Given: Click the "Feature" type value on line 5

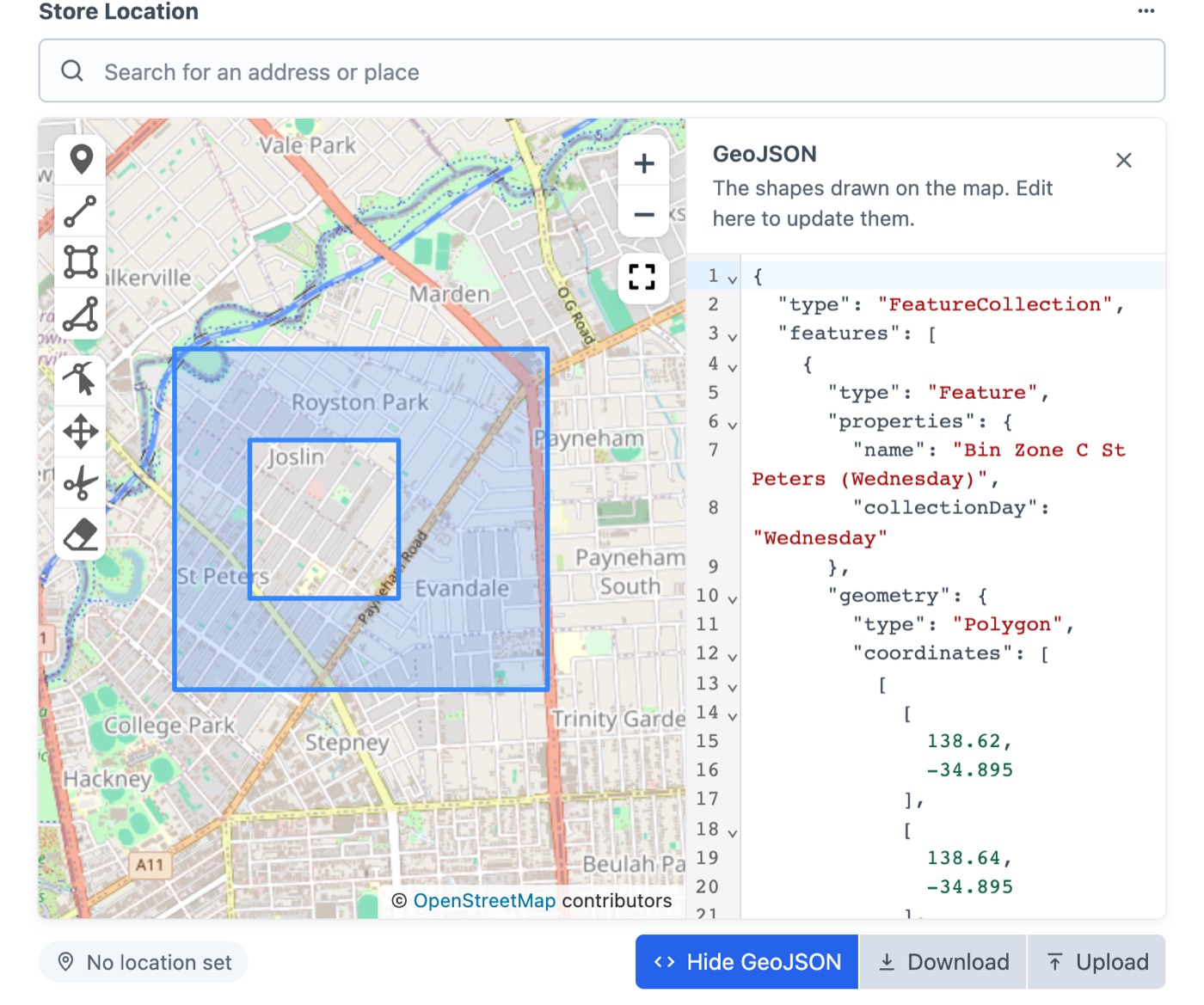Looking at the screenshot, I should 983,393.
